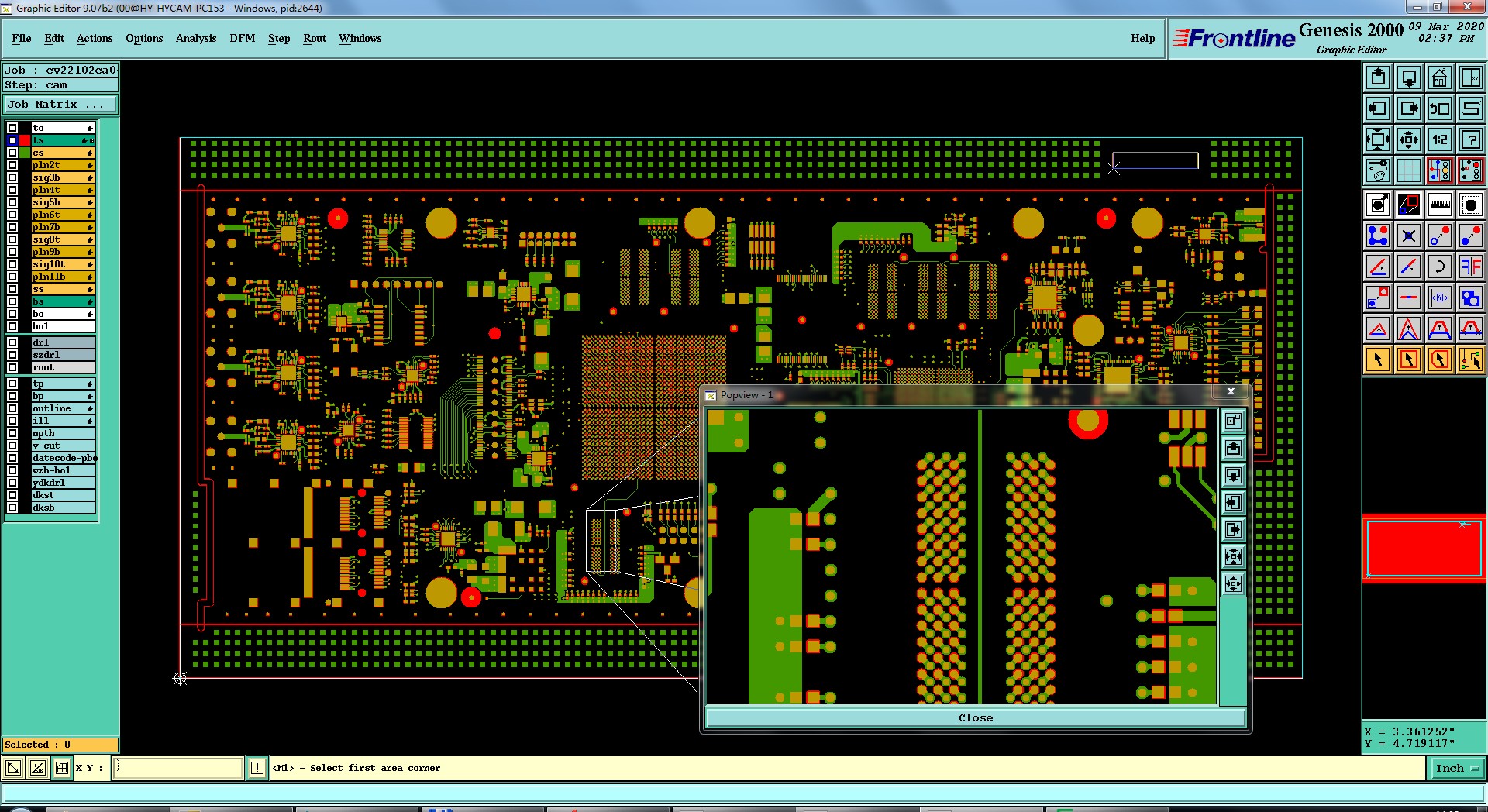Open the Rout menu
The height and width of the screenshot is (812, 1488).
point(315,38)
